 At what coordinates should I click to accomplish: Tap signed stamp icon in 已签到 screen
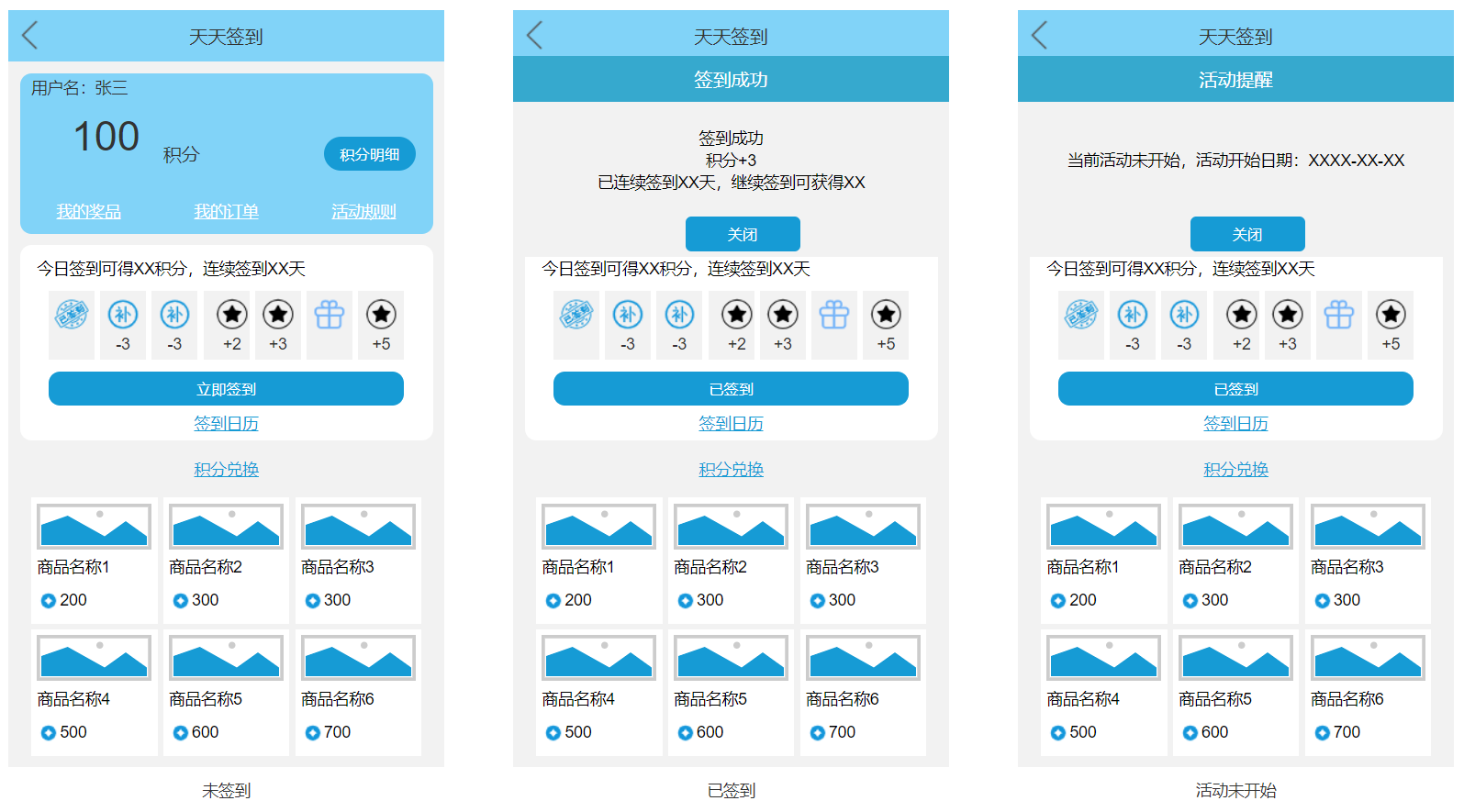(x=576, y=315)
